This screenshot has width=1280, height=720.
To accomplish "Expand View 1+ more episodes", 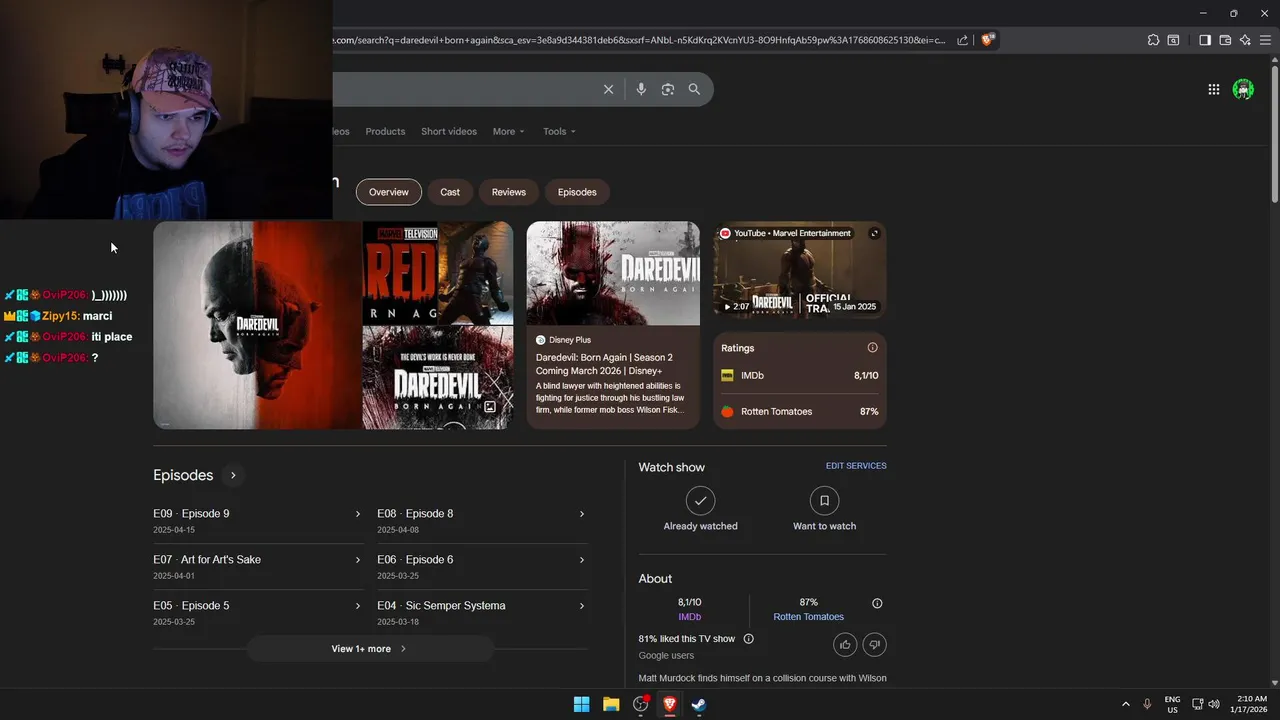I will 370,649.
